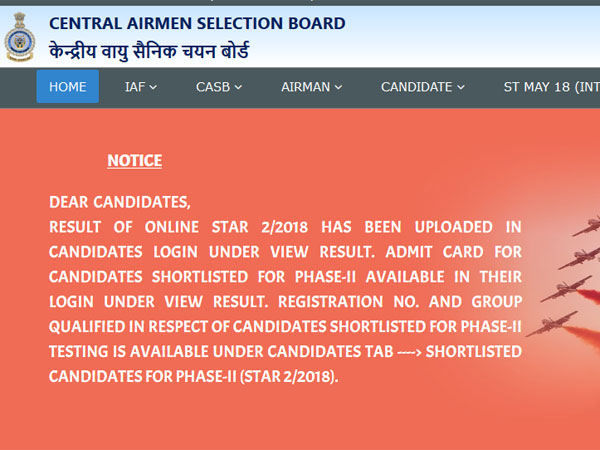Click the underlined NOTICE heading

coord(134,161)
